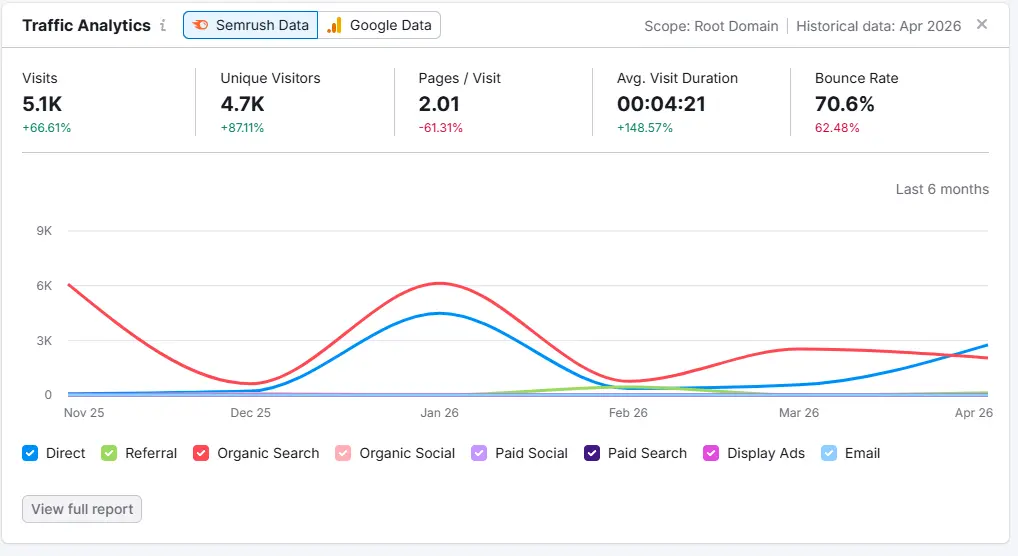
Task: Switch to Semrush Data tab
Action: 251,25
